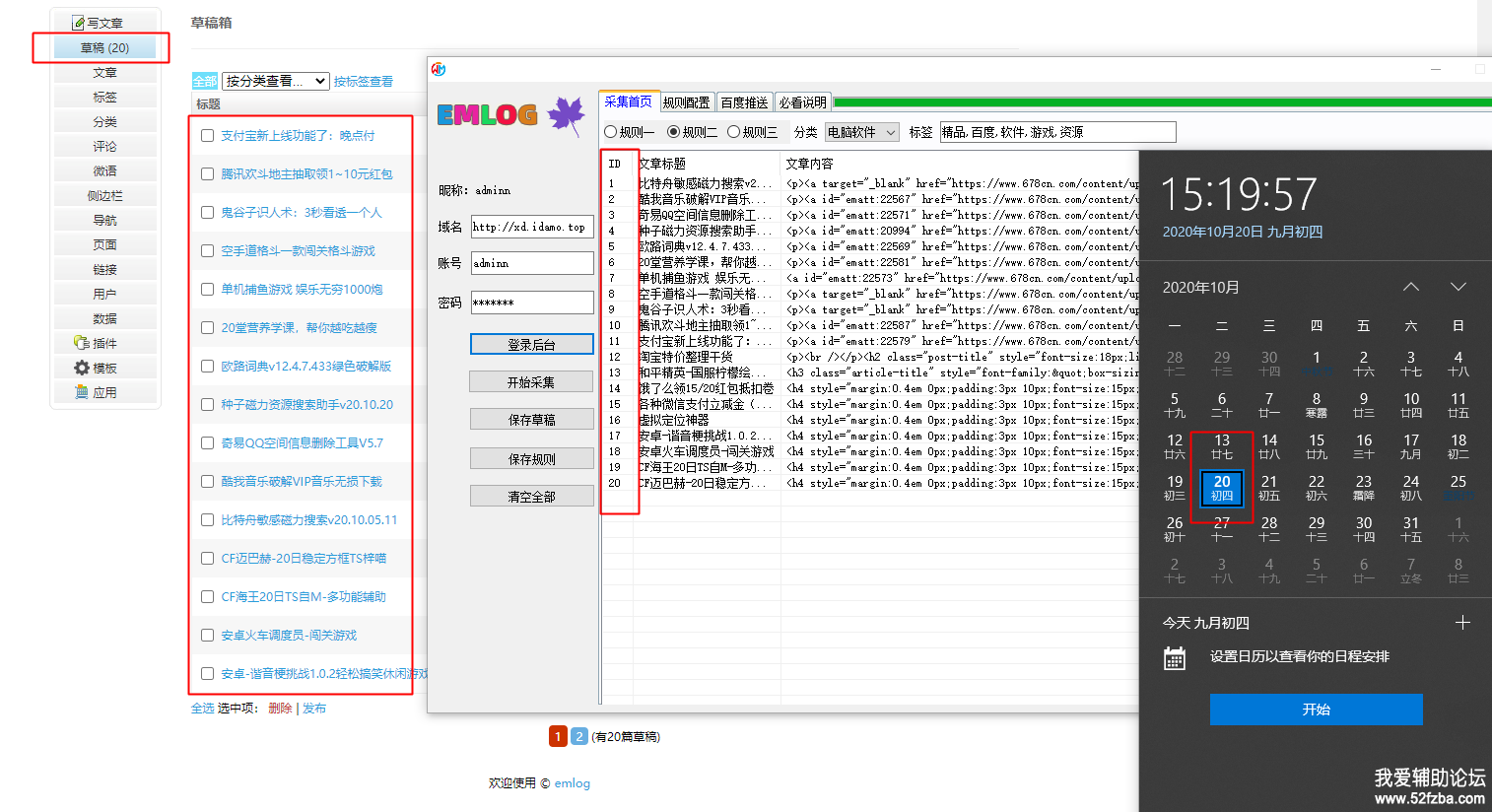Select October 21 in the calendar
Screen dimensions: 1492x812
[1269, 487]
